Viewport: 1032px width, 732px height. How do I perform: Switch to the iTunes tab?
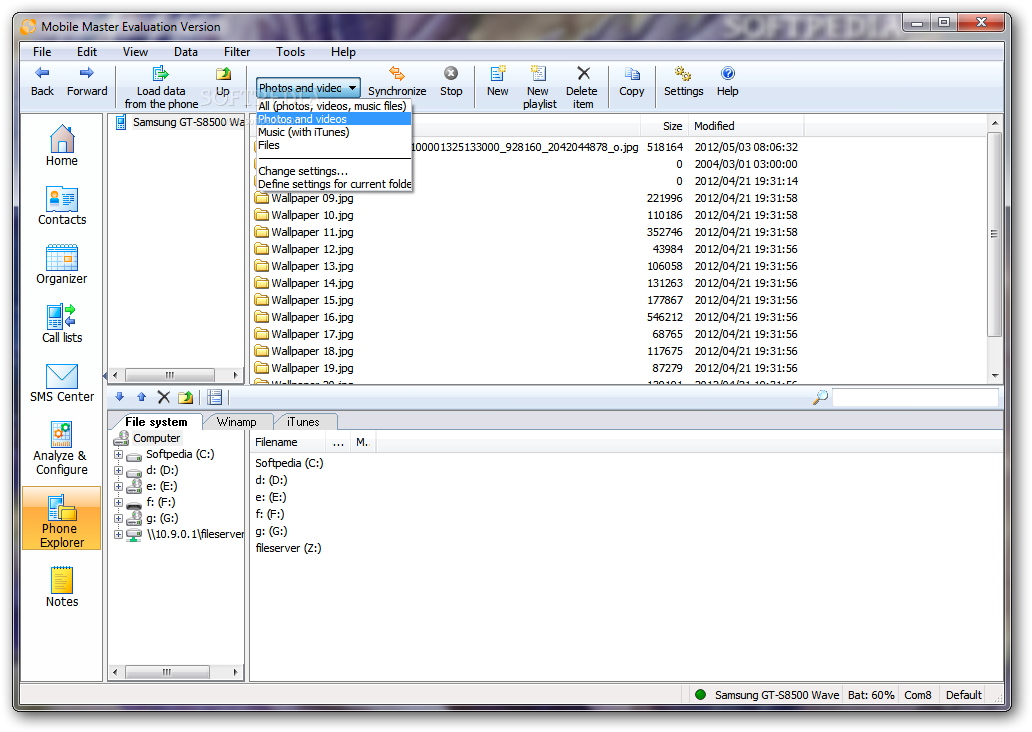[303, 422]
